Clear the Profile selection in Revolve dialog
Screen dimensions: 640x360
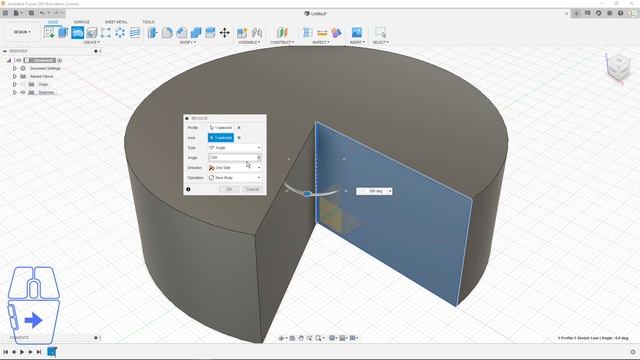239,128
